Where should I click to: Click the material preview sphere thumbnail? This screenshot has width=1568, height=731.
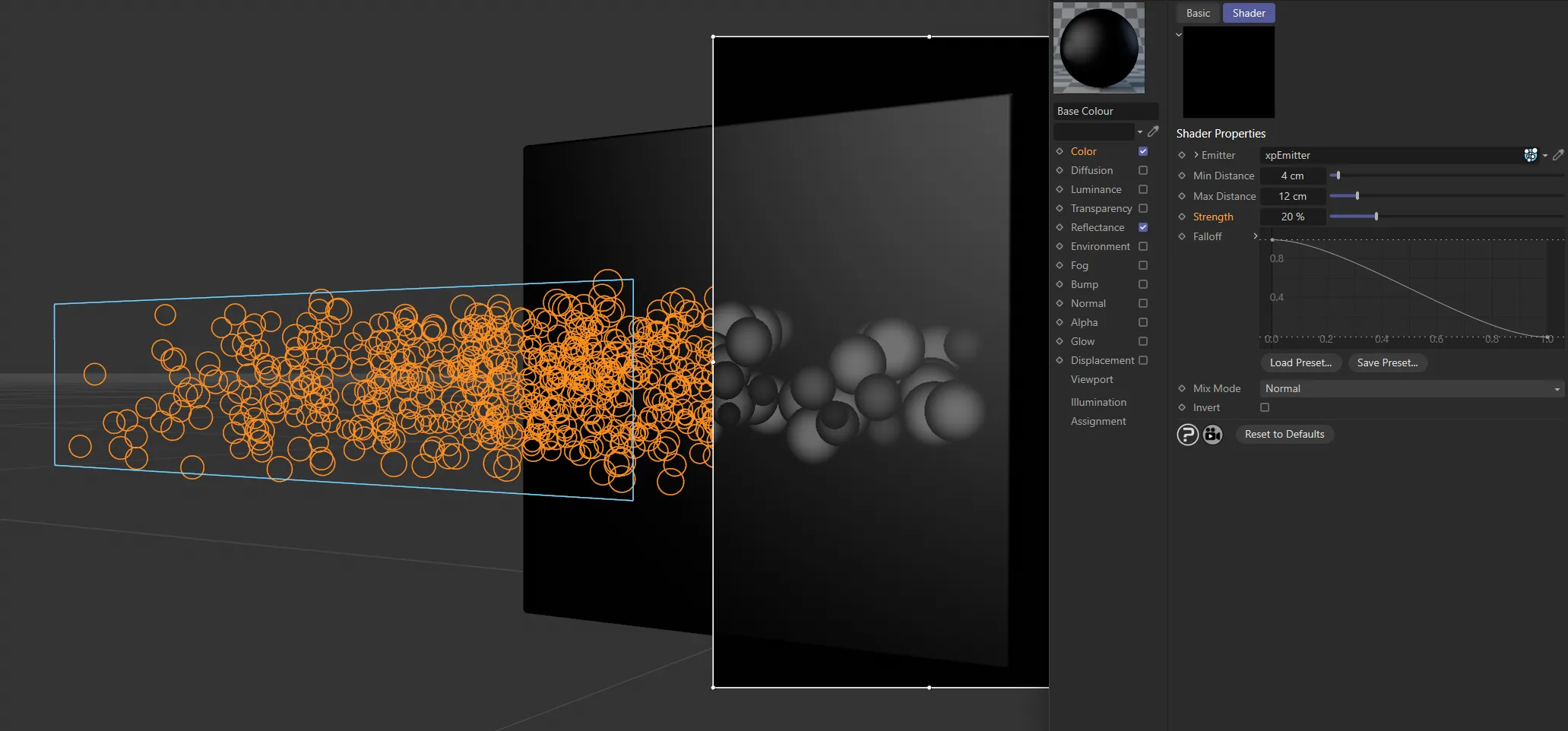click(x=1098, y=48)
